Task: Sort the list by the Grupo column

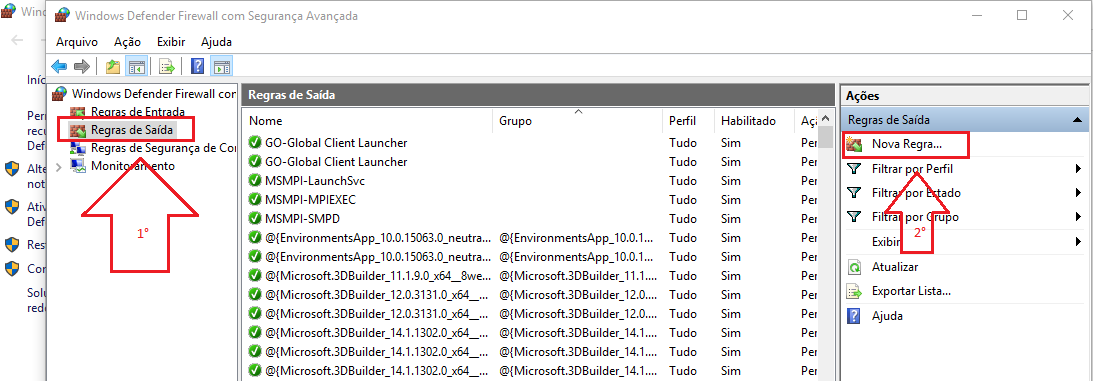Action: tap(516, 121)
